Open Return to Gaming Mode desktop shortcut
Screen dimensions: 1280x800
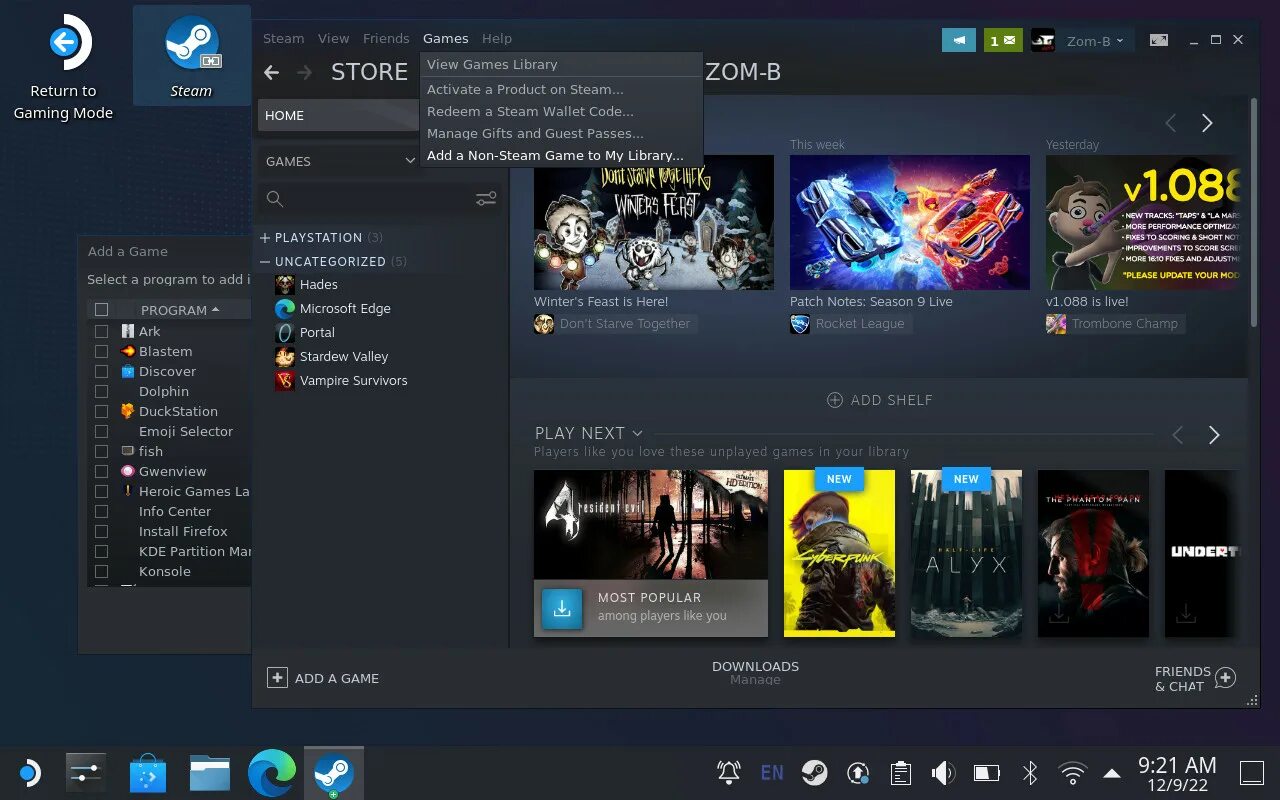63,68
